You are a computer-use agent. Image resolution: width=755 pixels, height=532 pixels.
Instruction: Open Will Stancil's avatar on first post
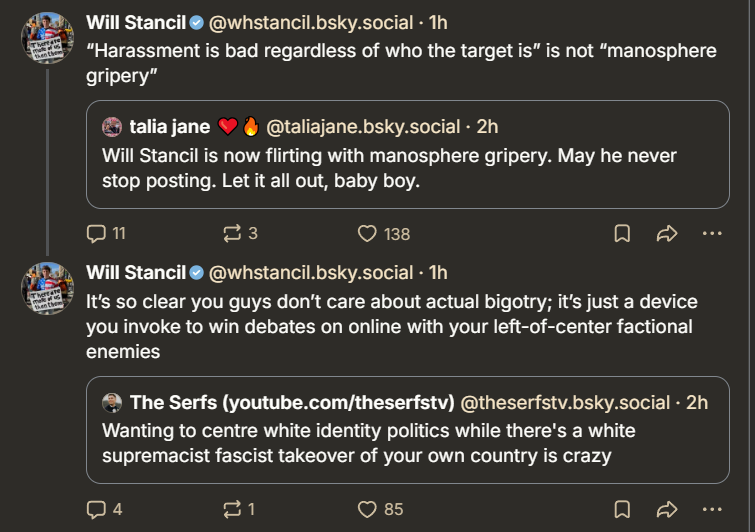[47, 38]
